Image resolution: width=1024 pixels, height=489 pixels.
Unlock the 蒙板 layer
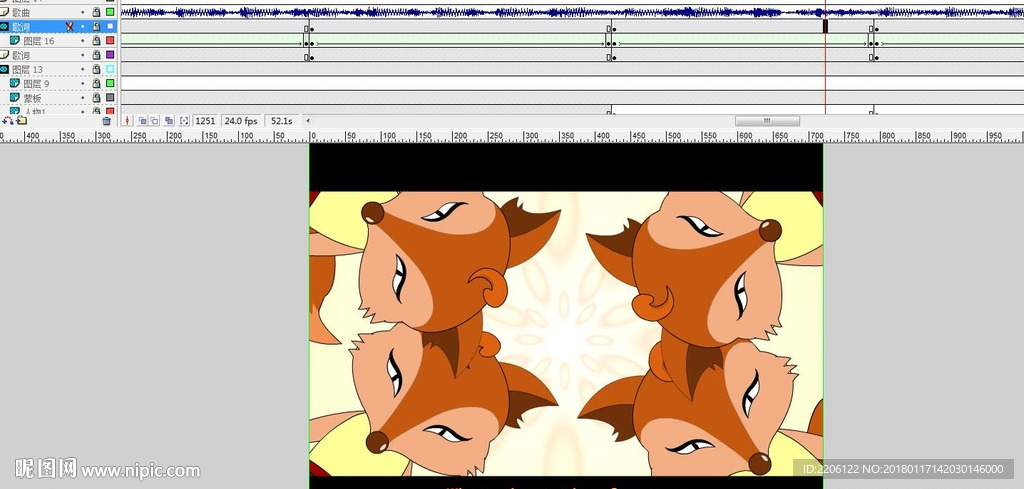[97, 98]
